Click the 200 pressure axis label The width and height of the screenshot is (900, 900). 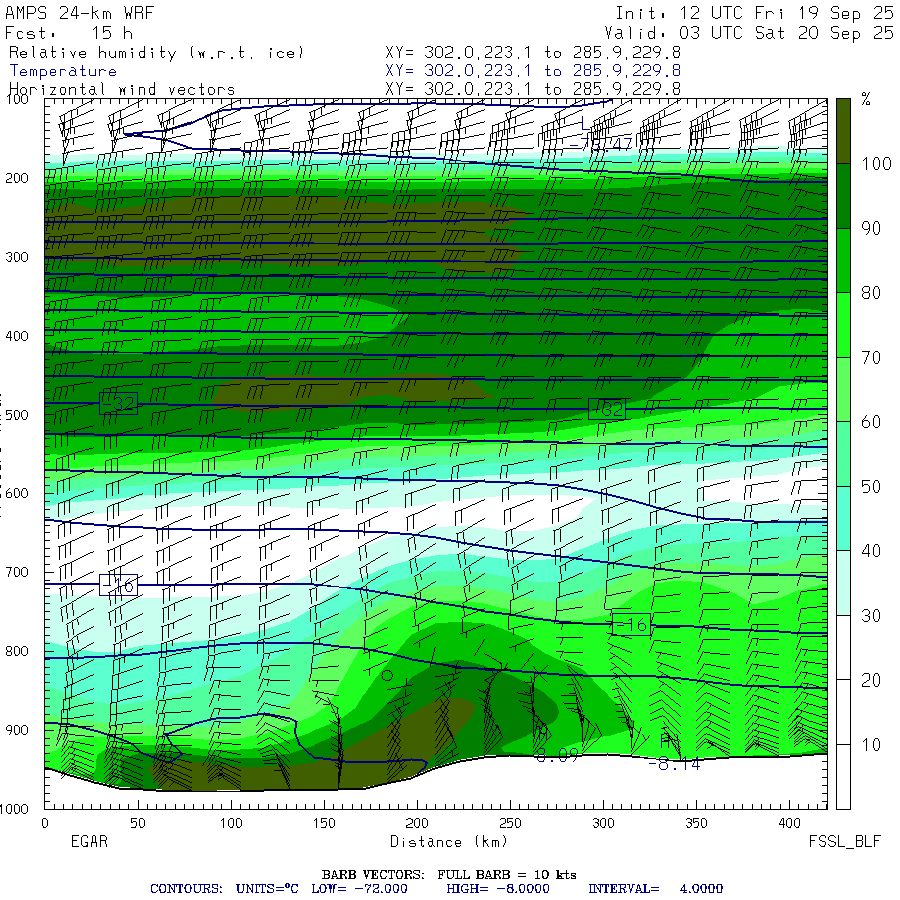click(x=17, y=179)
